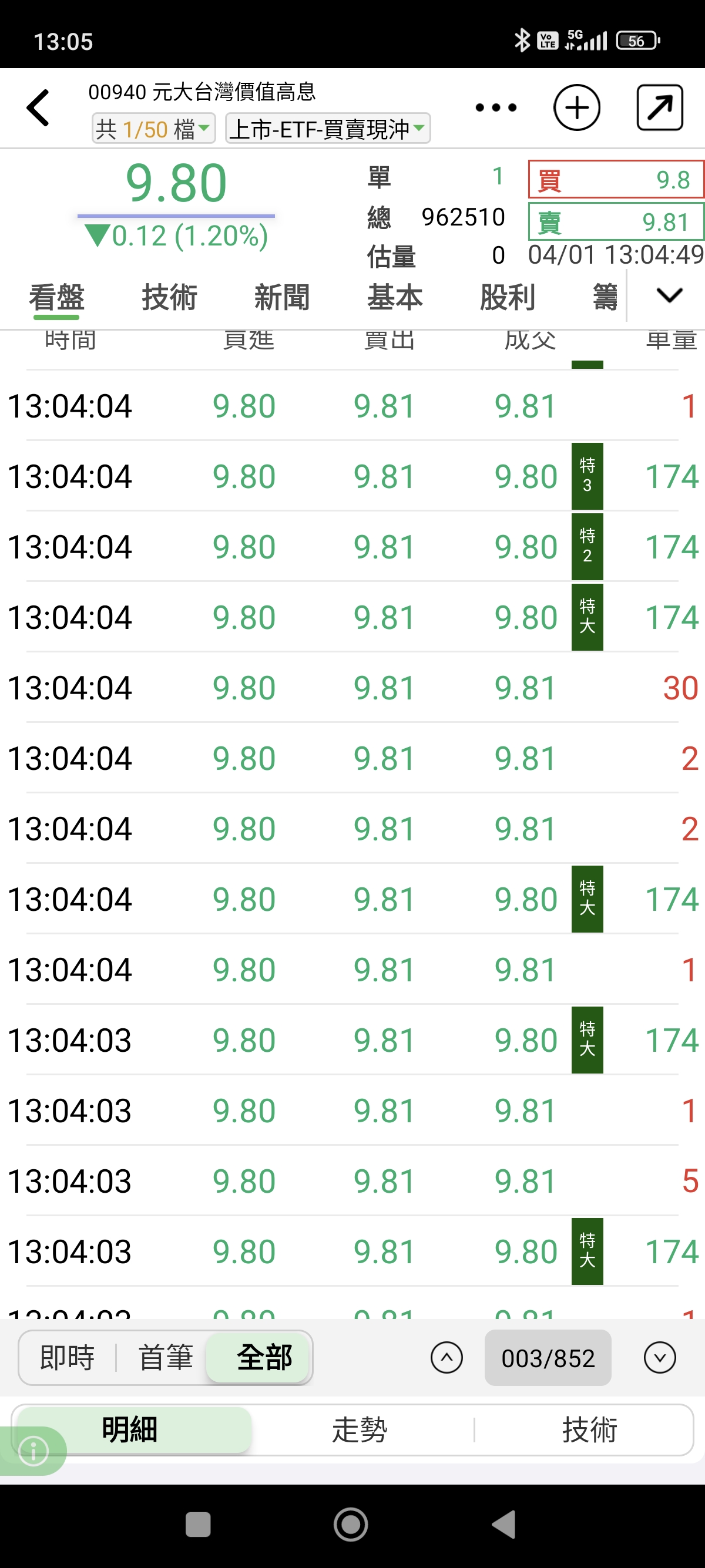This screenshot has width=705, height=1568.
Task: Tap the circled down arrow page button
Action: click(659, 1357)
